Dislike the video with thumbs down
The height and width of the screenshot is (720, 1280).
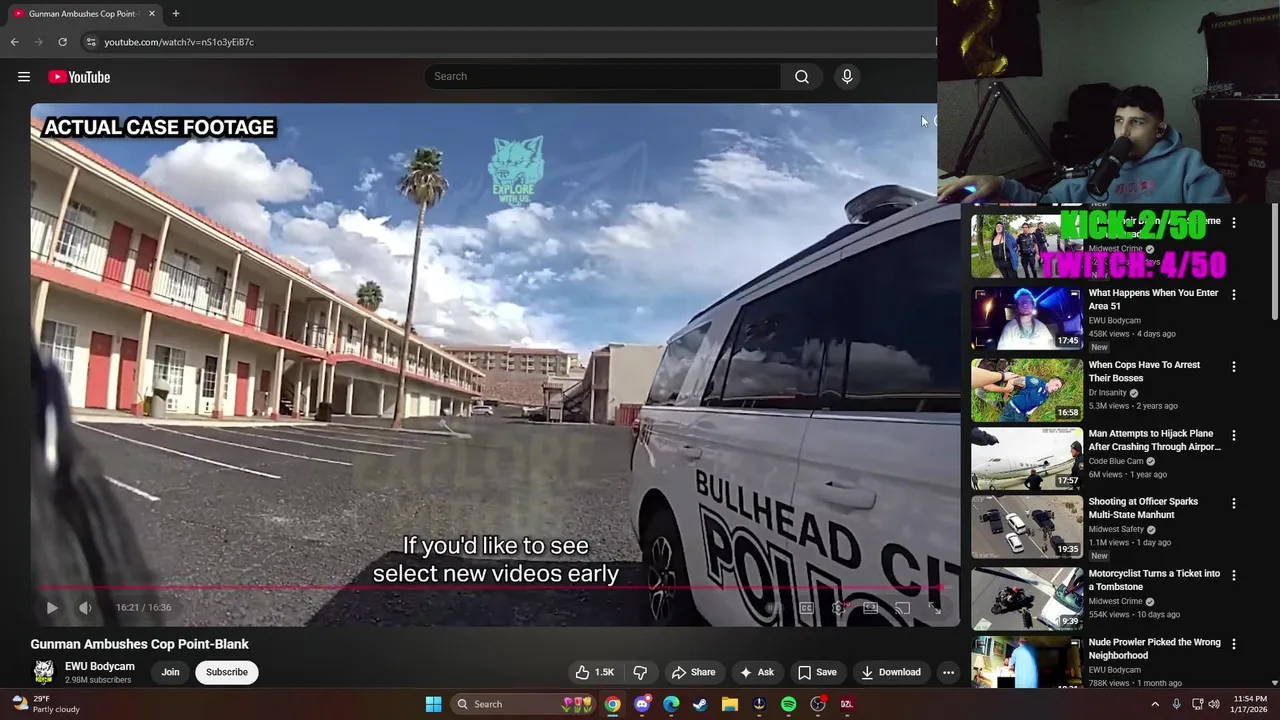pos(640,672)
